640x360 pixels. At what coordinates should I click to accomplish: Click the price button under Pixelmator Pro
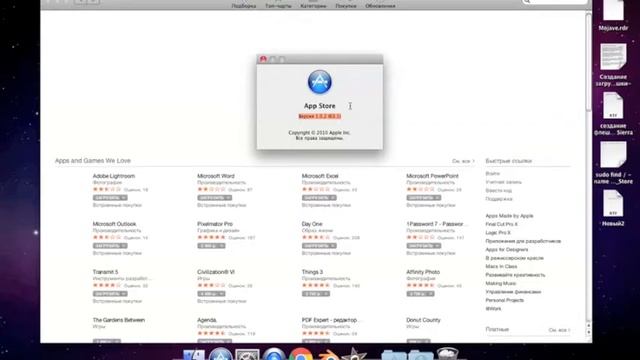click(211, 246)
